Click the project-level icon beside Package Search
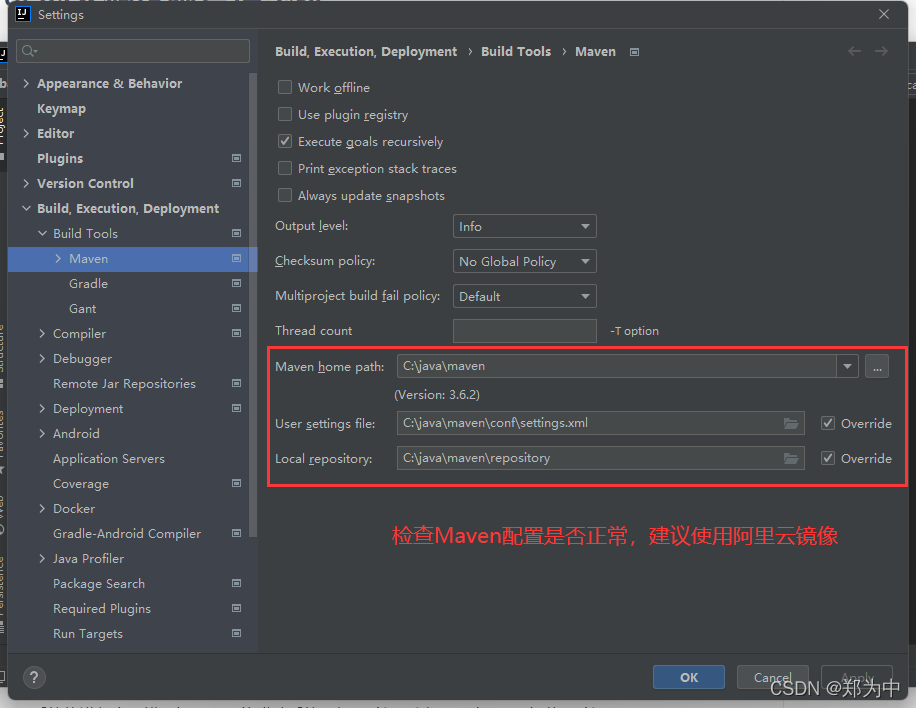This screenshot has width=916, height=708. 237,583
